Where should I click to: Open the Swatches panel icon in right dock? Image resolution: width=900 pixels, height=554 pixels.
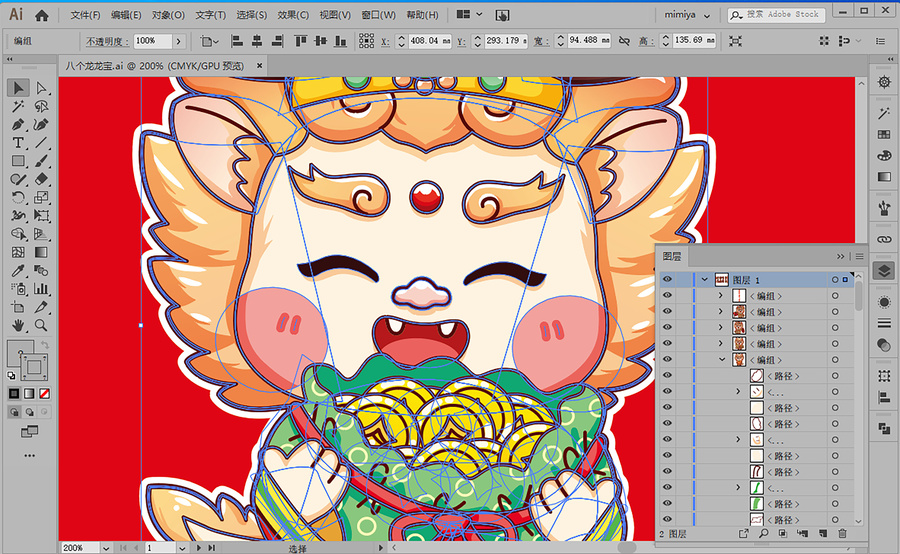[x=884, y=135]
